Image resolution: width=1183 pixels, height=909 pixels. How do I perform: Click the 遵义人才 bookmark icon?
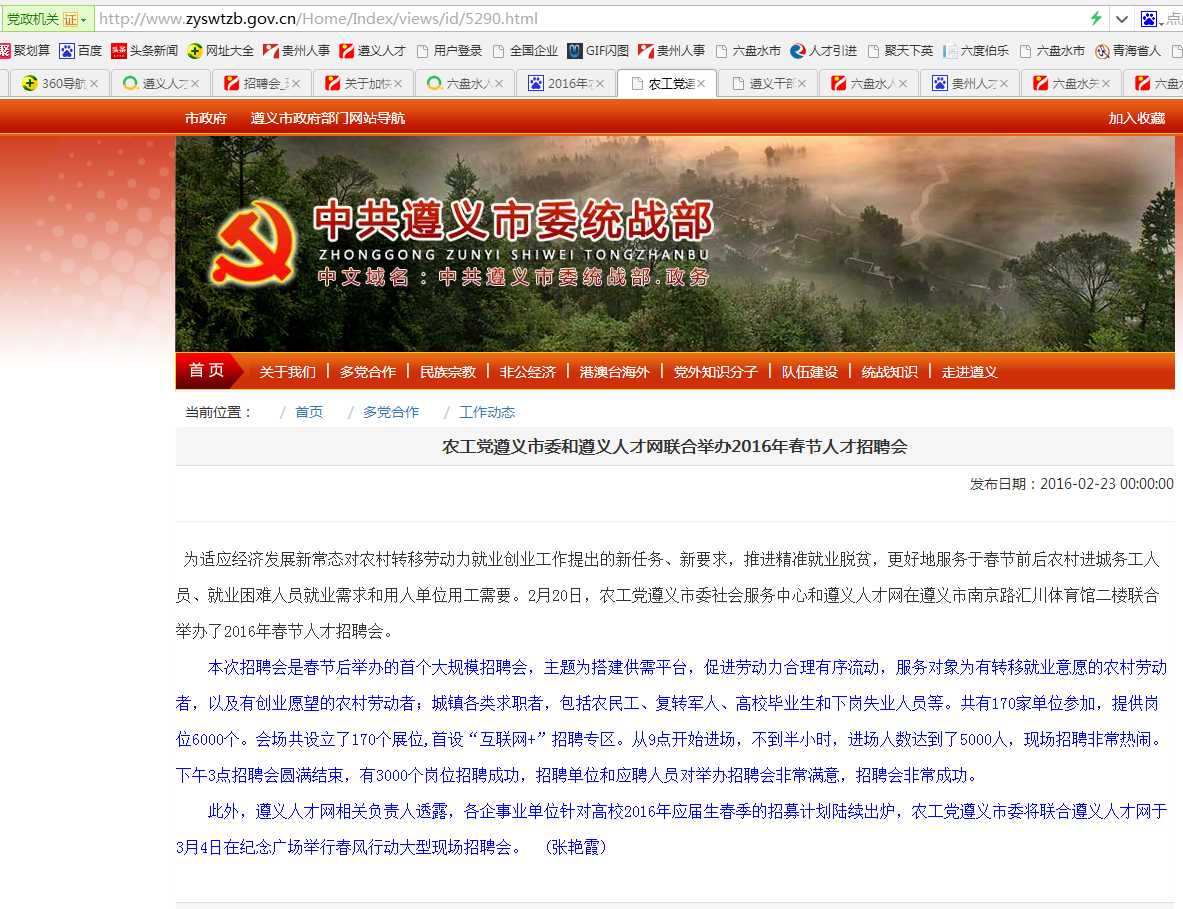(347, 51)
